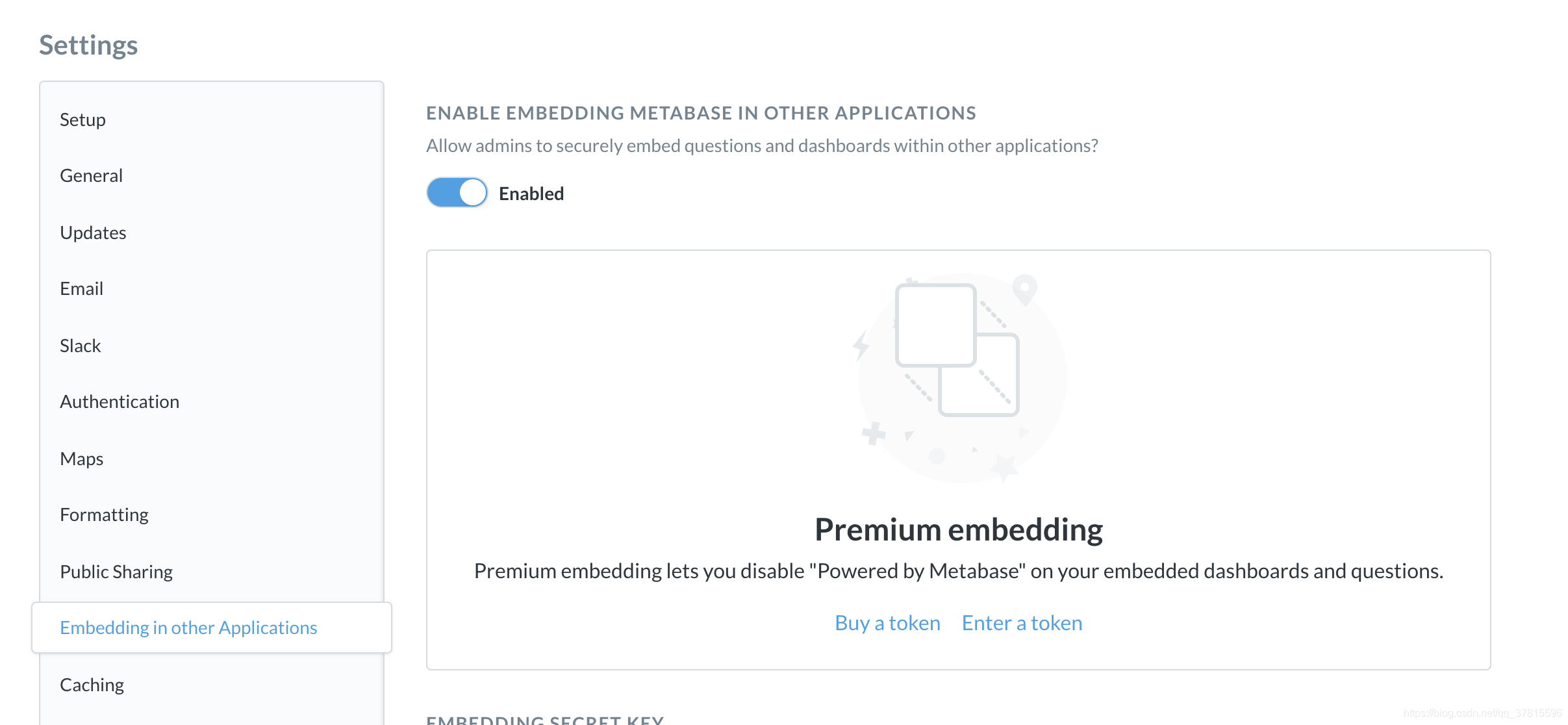Image resolution: width=1568 pixels, height=725 pixels.
Task: Open the Maps settings section
Action: click(x=81, y=458)
